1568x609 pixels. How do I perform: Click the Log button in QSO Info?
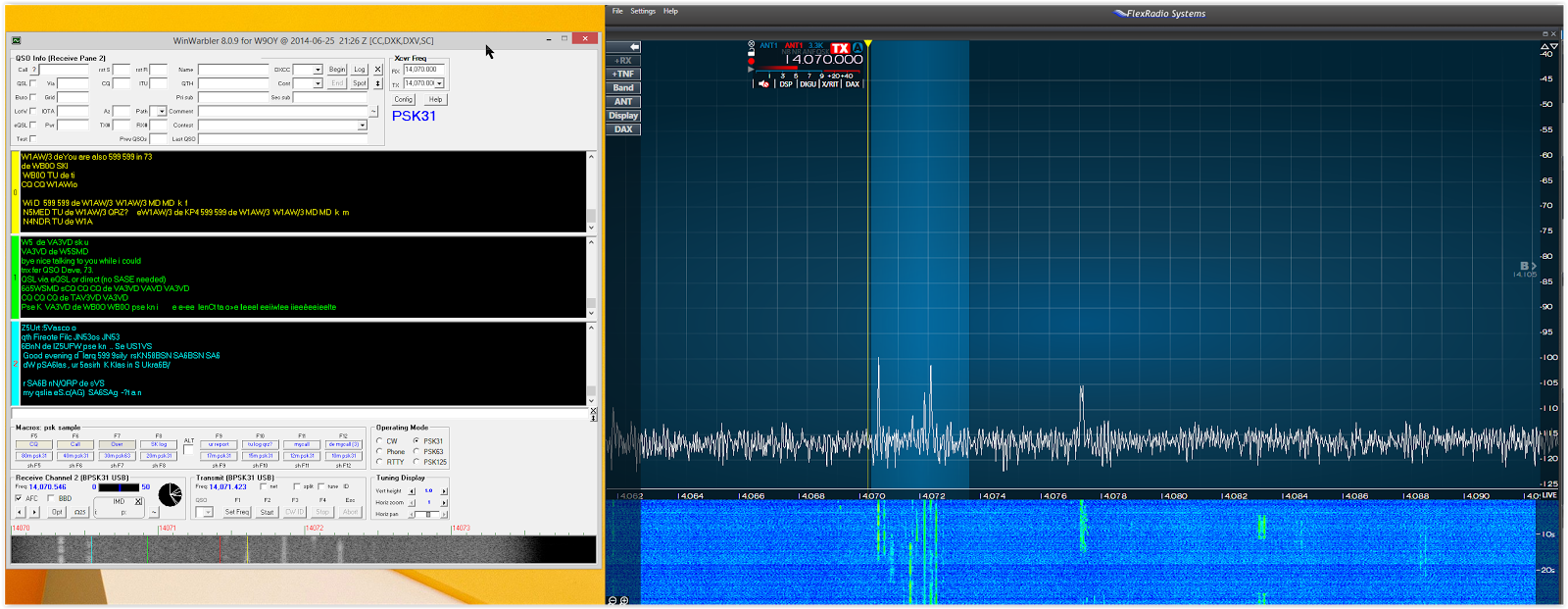click(360, 70)
